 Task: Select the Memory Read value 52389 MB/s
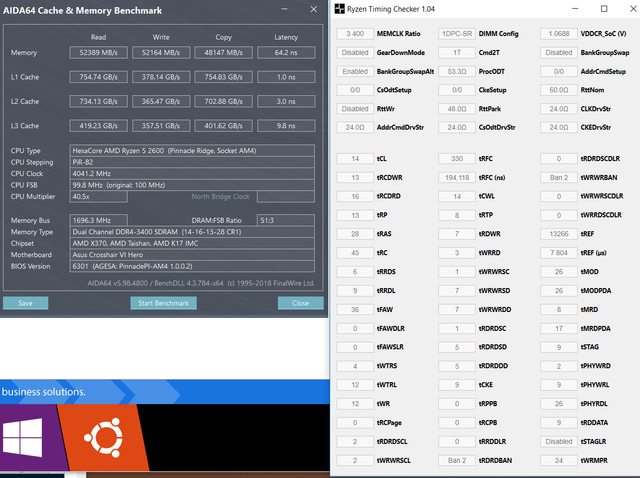click(98, 52)
